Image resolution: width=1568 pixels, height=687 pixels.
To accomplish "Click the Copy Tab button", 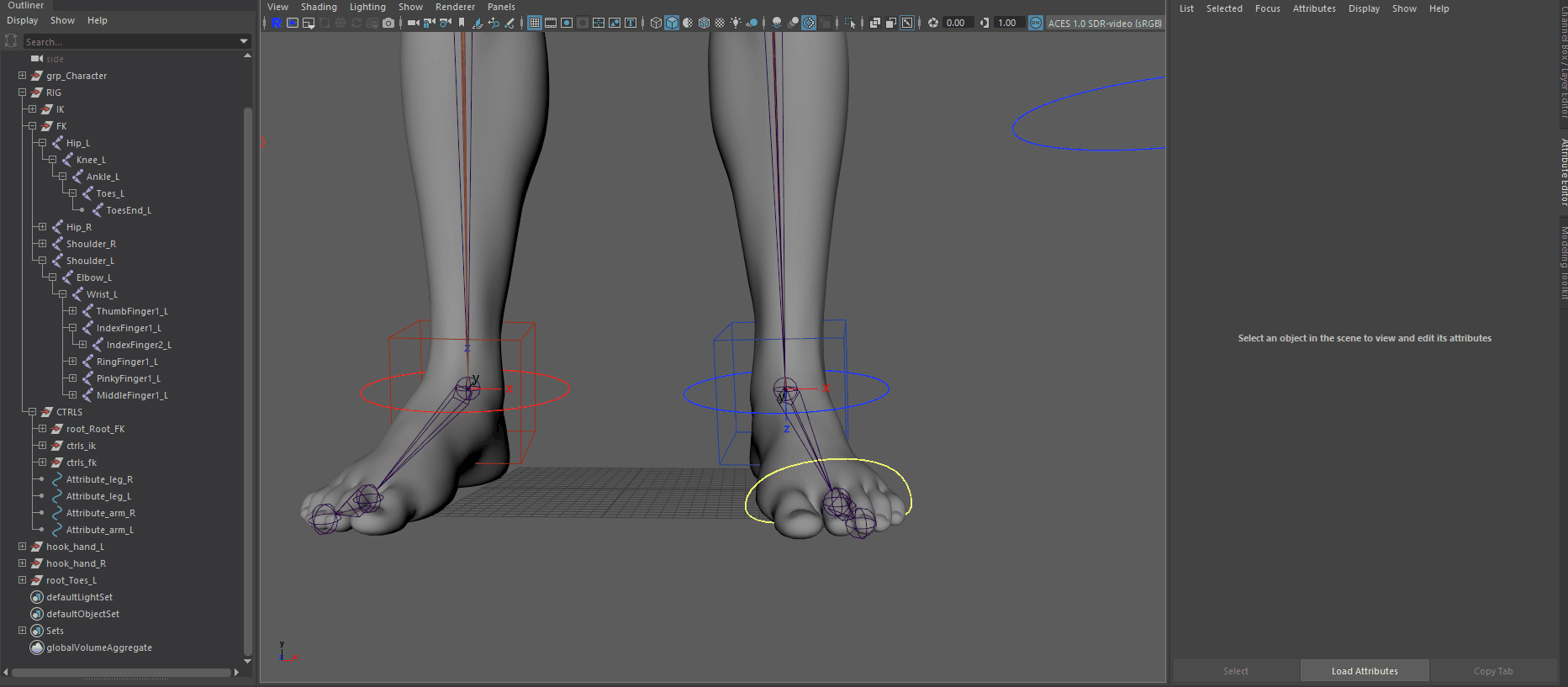I will (1493, 671).
